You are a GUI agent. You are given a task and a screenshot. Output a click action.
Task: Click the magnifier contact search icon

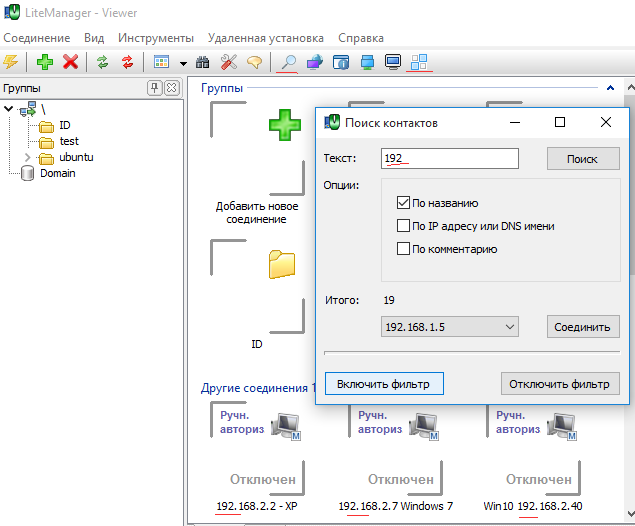[x=288, y=62]
